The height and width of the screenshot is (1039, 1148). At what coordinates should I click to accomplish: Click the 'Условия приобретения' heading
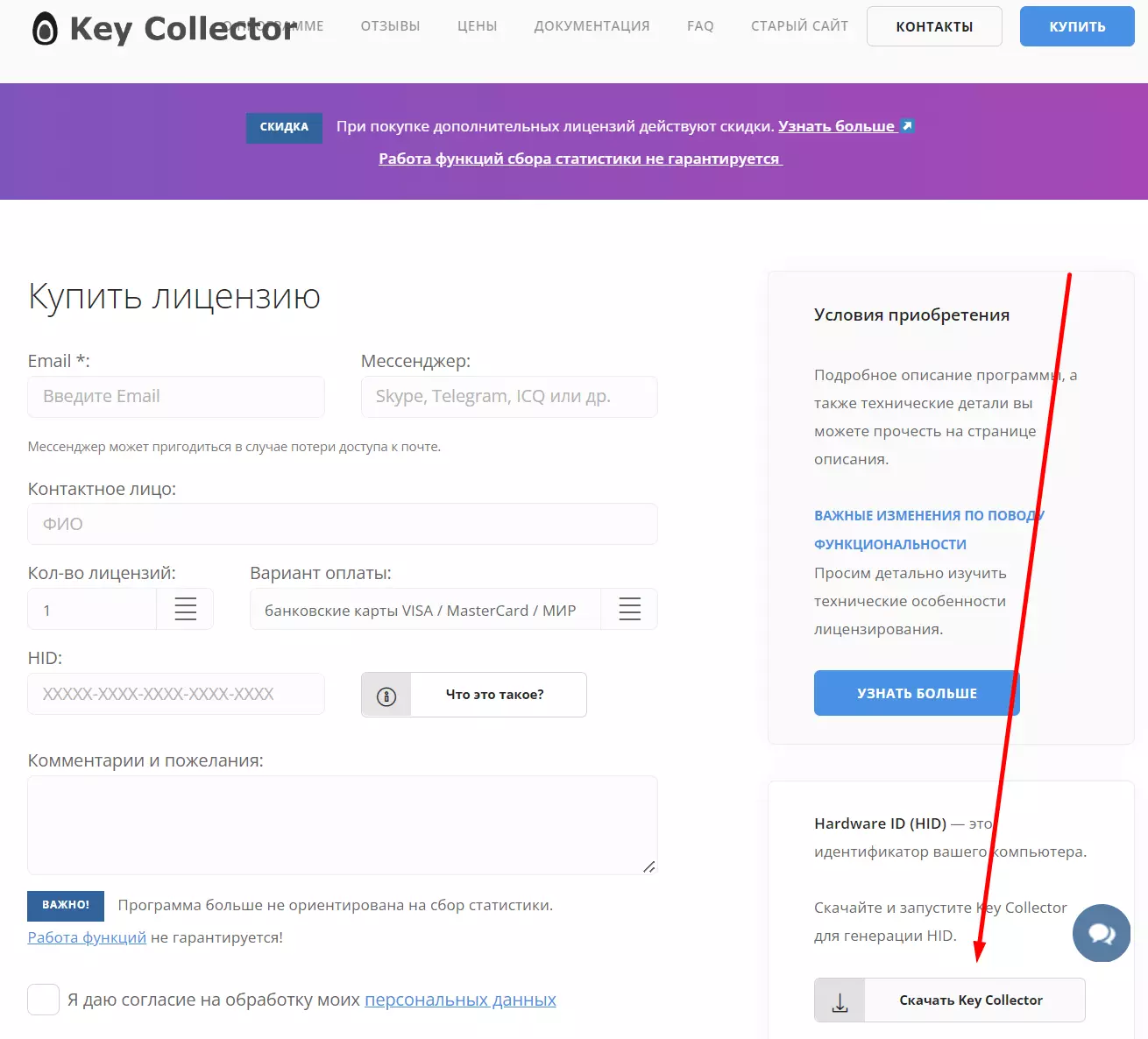coord(911,315)
